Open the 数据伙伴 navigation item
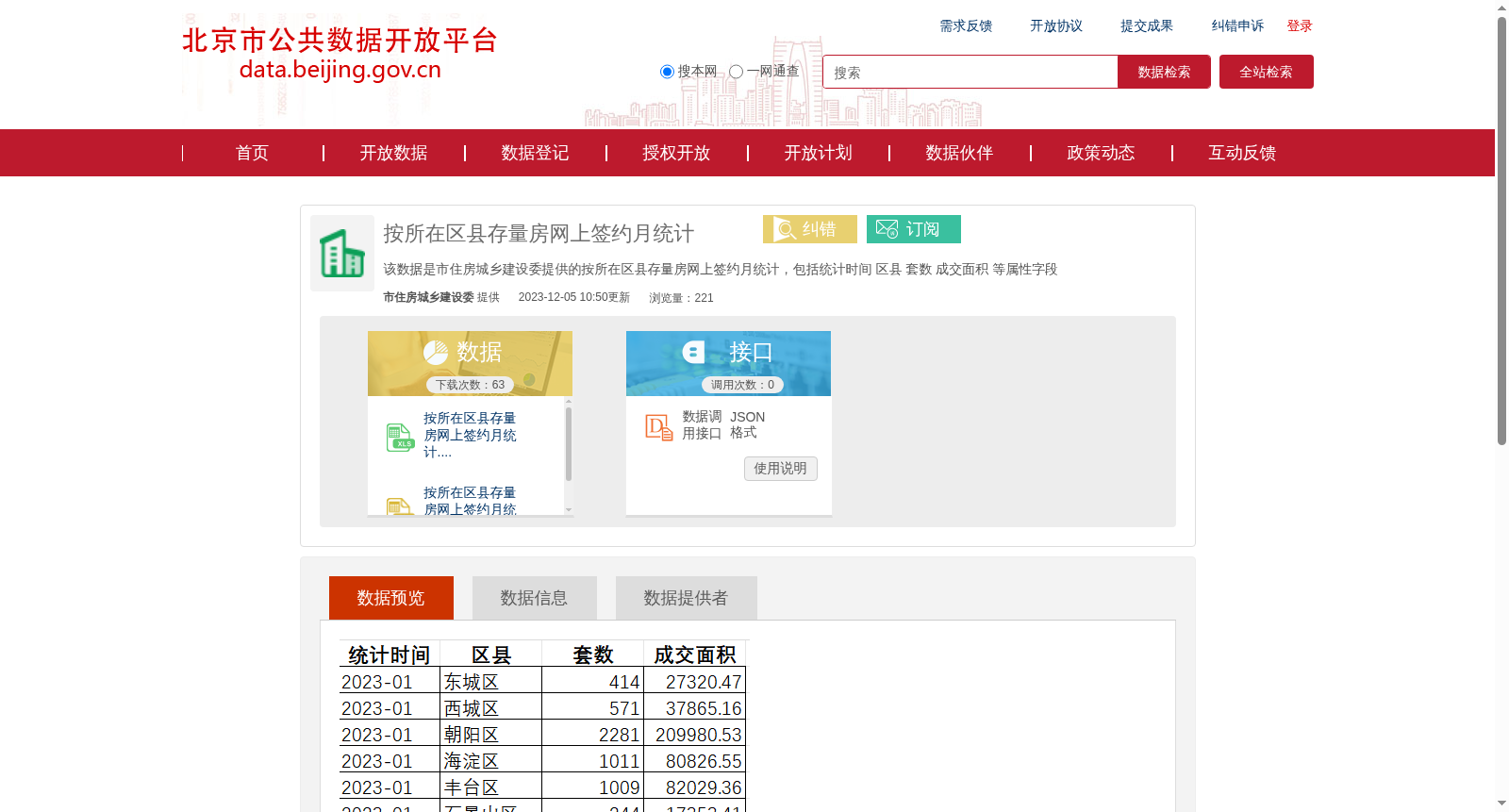Image resolution: width=1509 pixels, height=812 pixels. pos(959,153)
